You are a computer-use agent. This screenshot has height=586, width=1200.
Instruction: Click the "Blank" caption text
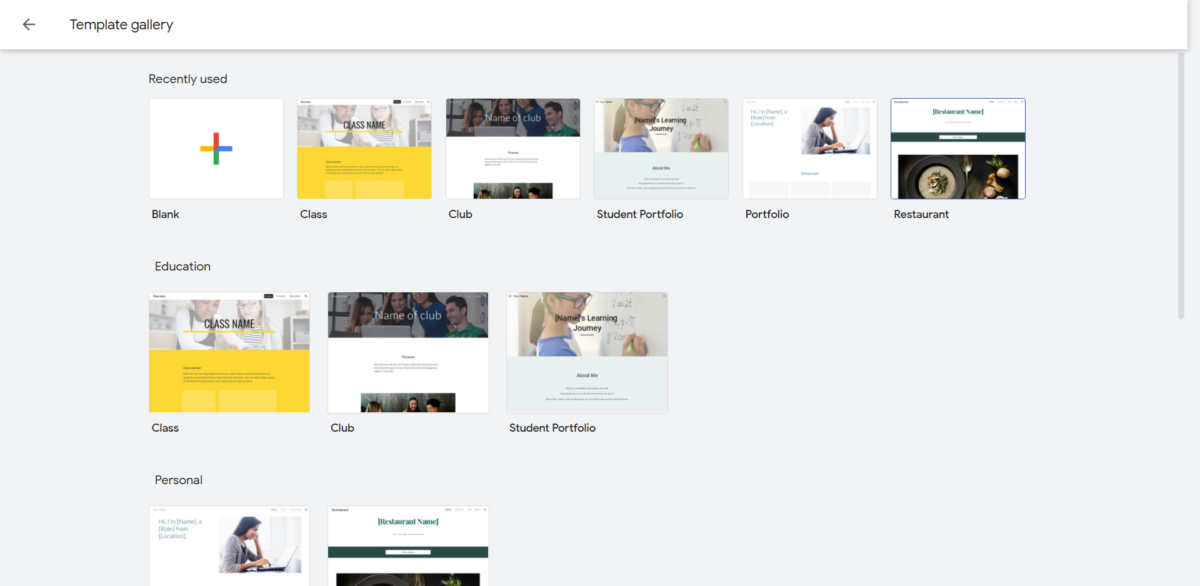point(166,214)
